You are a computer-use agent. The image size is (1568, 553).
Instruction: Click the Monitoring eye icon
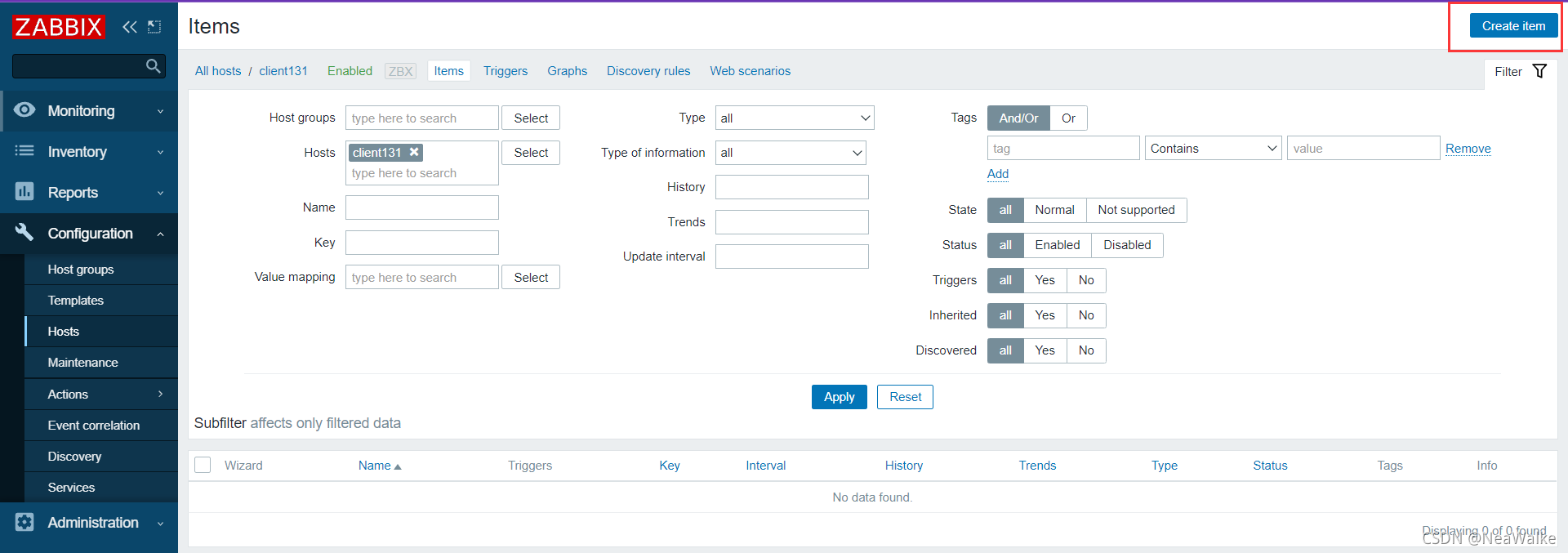click(x=24, y=109)
